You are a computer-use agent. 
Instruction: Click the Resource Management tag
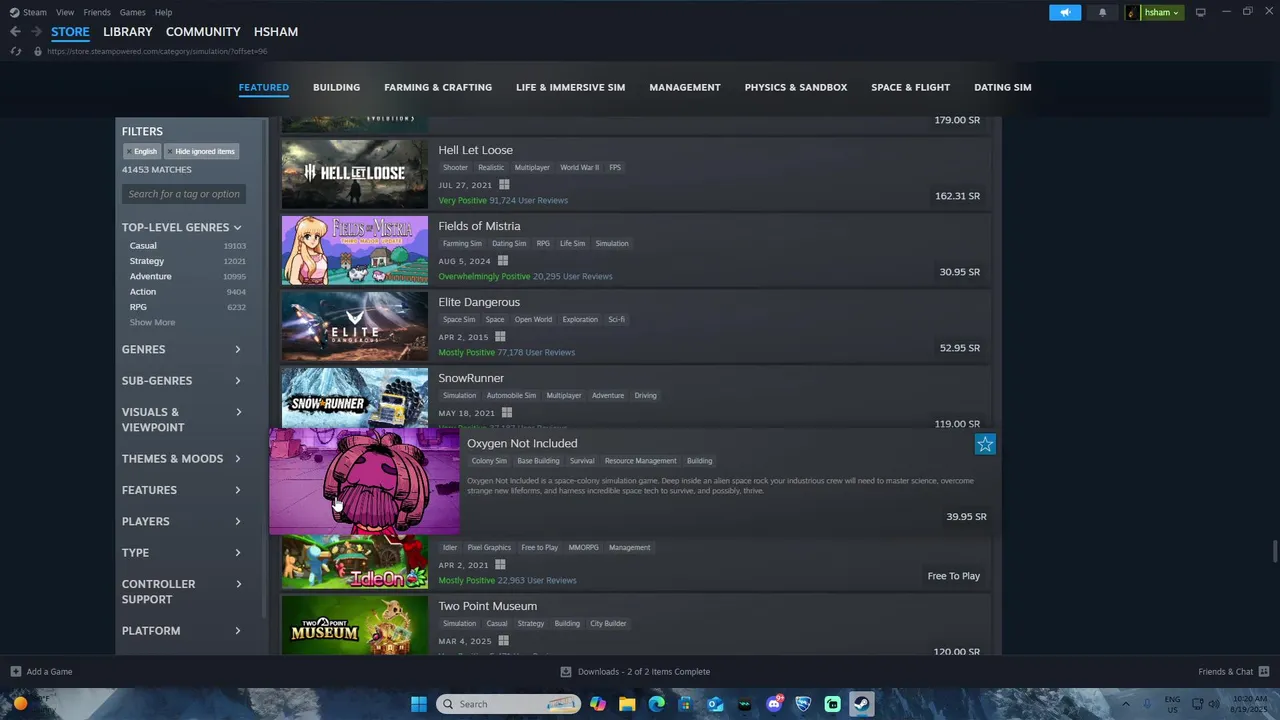640,461
